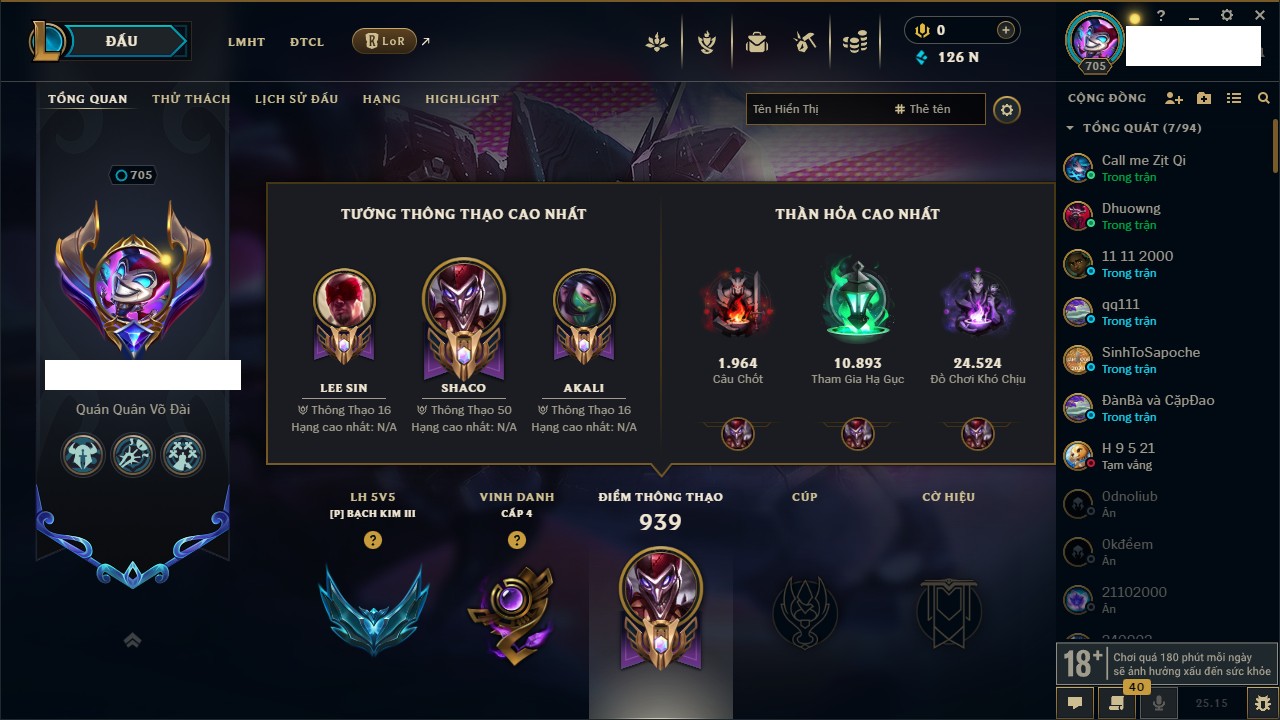The height and width of the screenshot is (720, 1280).
Task: Open the chat bubble icon
Action: click(x=1075, y=703)
